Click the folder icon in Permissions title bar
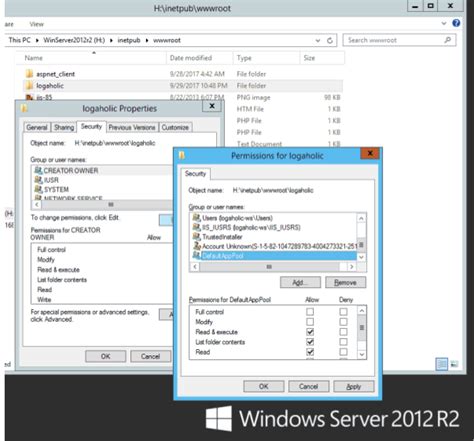The height and width of the screenshot is (441, 474). point(182,155)
